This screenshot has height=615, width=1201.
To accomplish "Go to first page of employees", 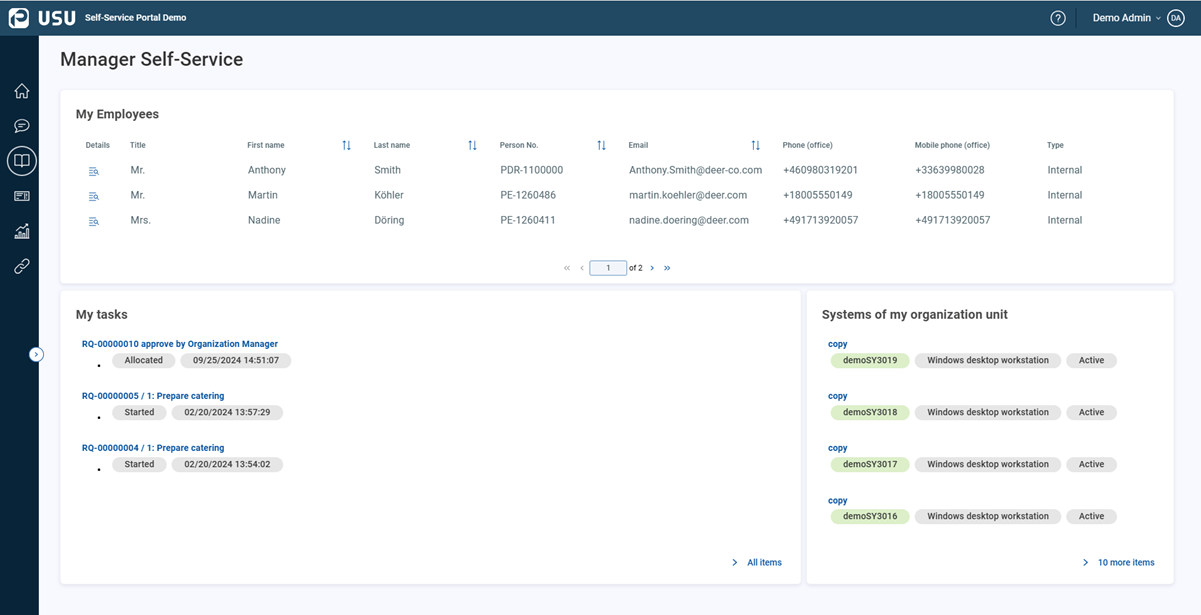I will coord(567,268).
